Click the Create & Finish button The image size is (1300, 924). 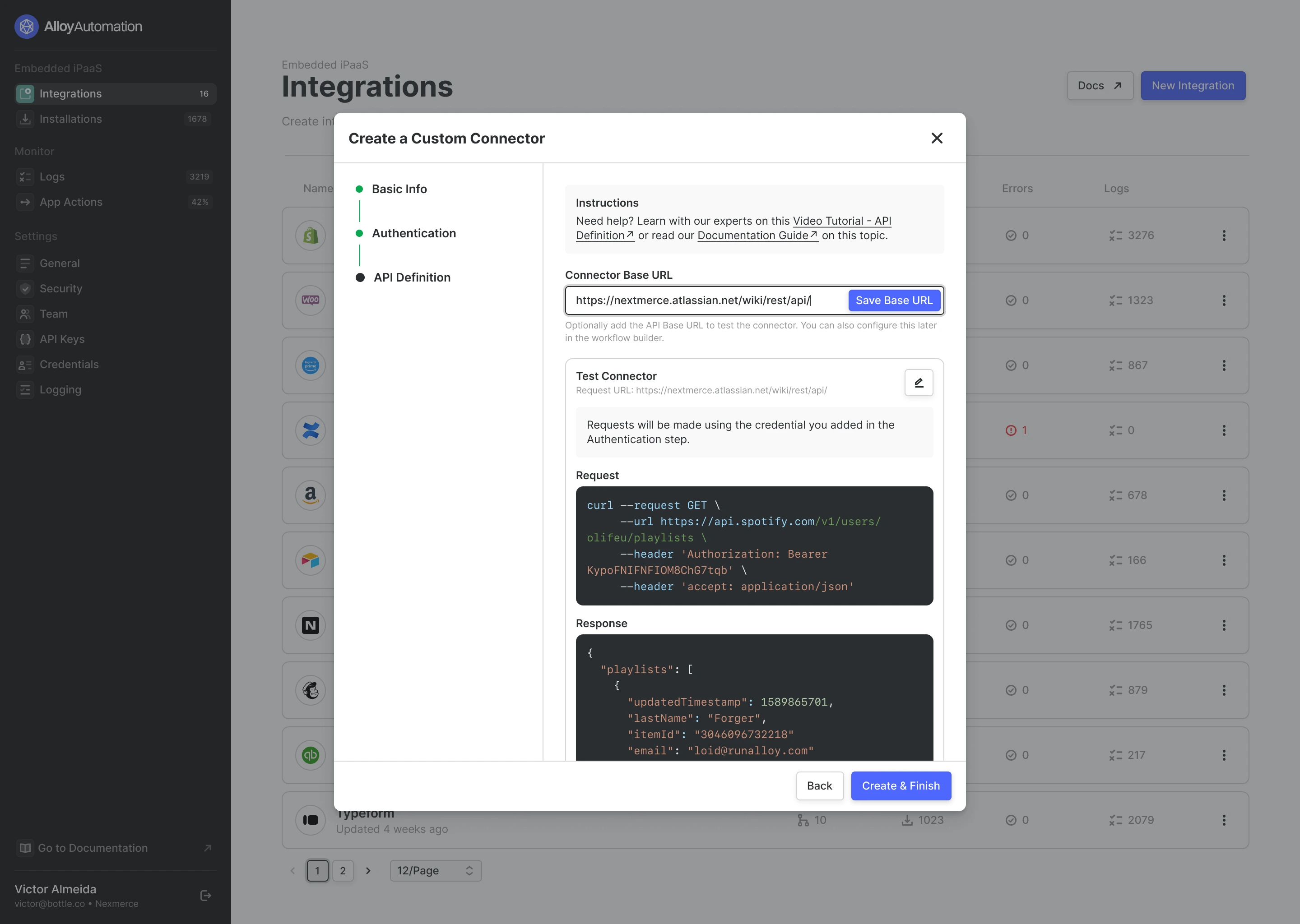(901, 786)
